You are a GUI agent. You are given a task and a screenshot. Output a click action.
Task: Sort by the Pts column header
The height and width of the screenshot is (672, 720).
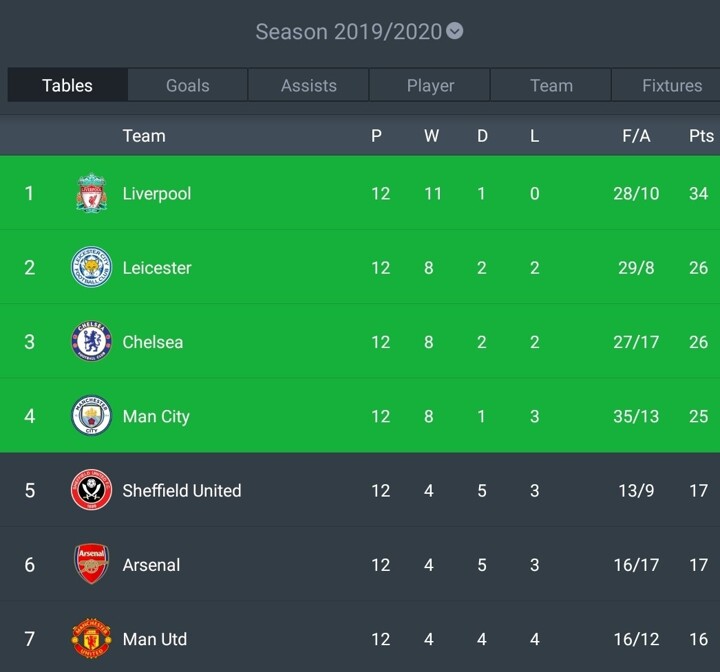pos(701,136)
